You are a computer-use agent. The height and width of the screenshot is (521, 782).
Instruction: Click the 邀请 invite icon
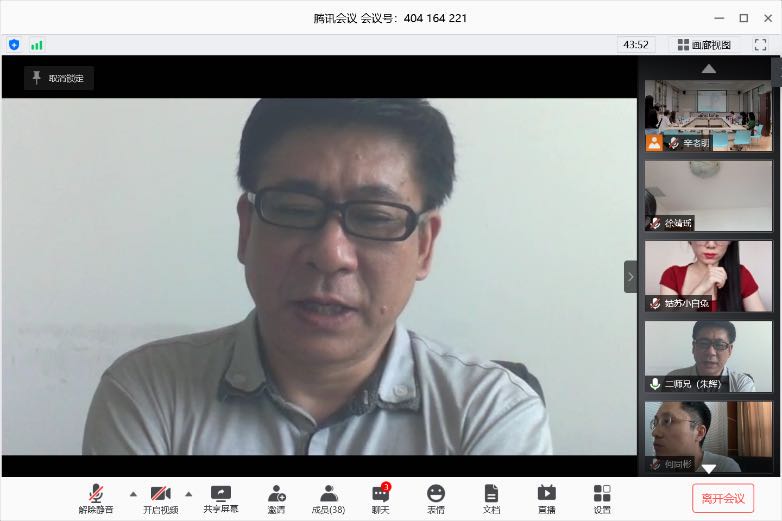coord(276,498)
